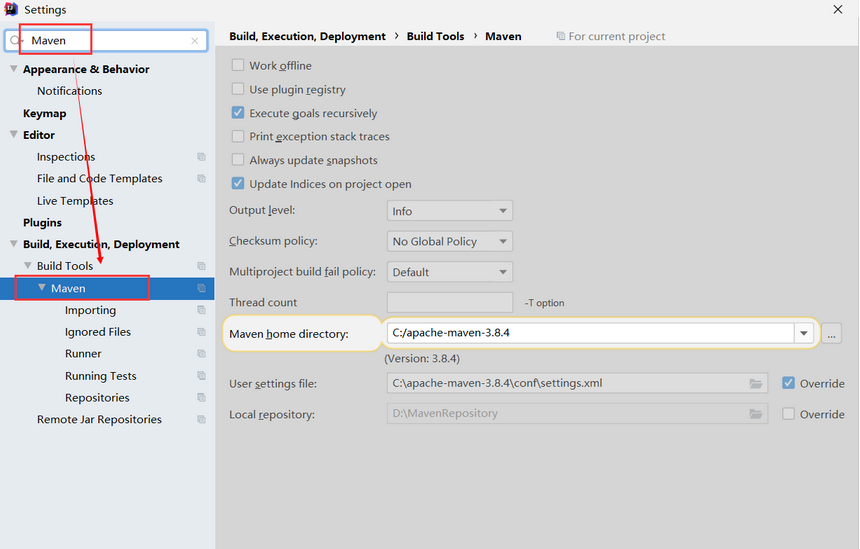Click the Maven home directory path field
860x549 pixels.
pos(591,333)
